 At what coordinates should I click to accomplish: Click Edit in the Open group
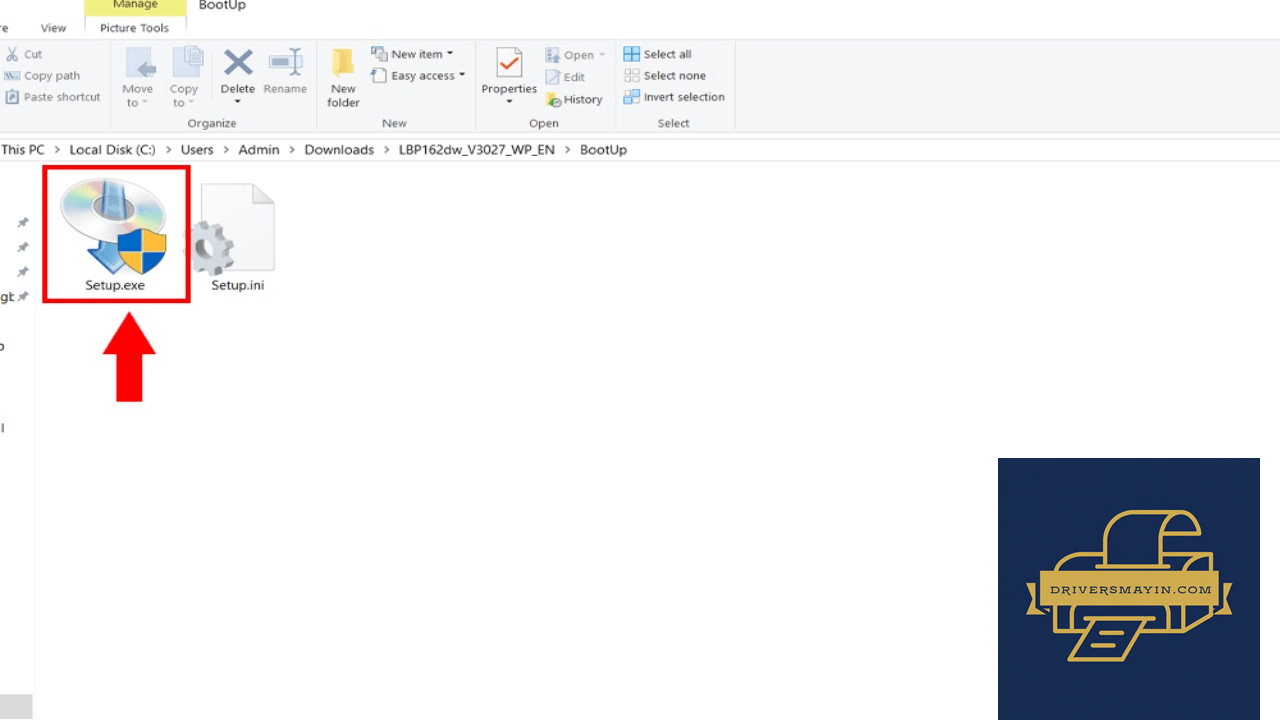coord(566,77)
